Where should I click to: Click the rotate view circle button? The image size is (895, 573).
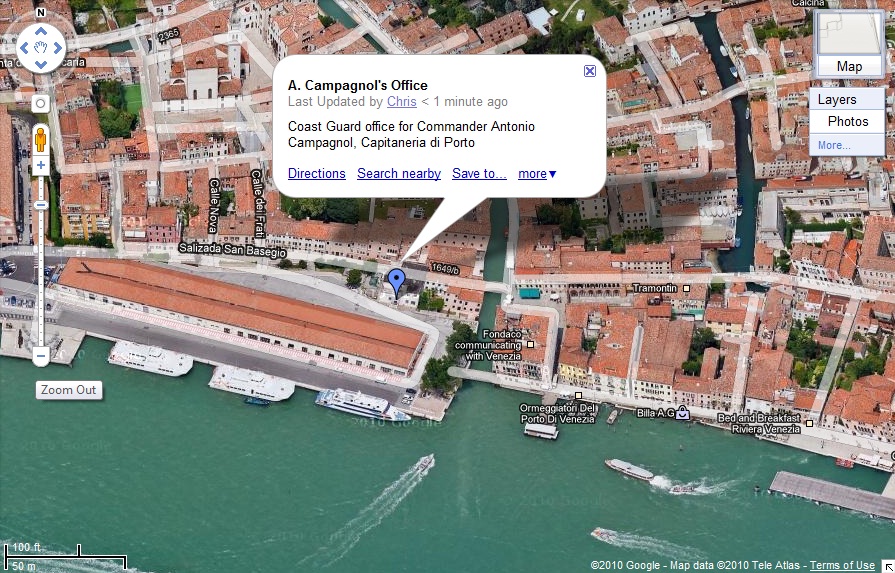(41, 104)
